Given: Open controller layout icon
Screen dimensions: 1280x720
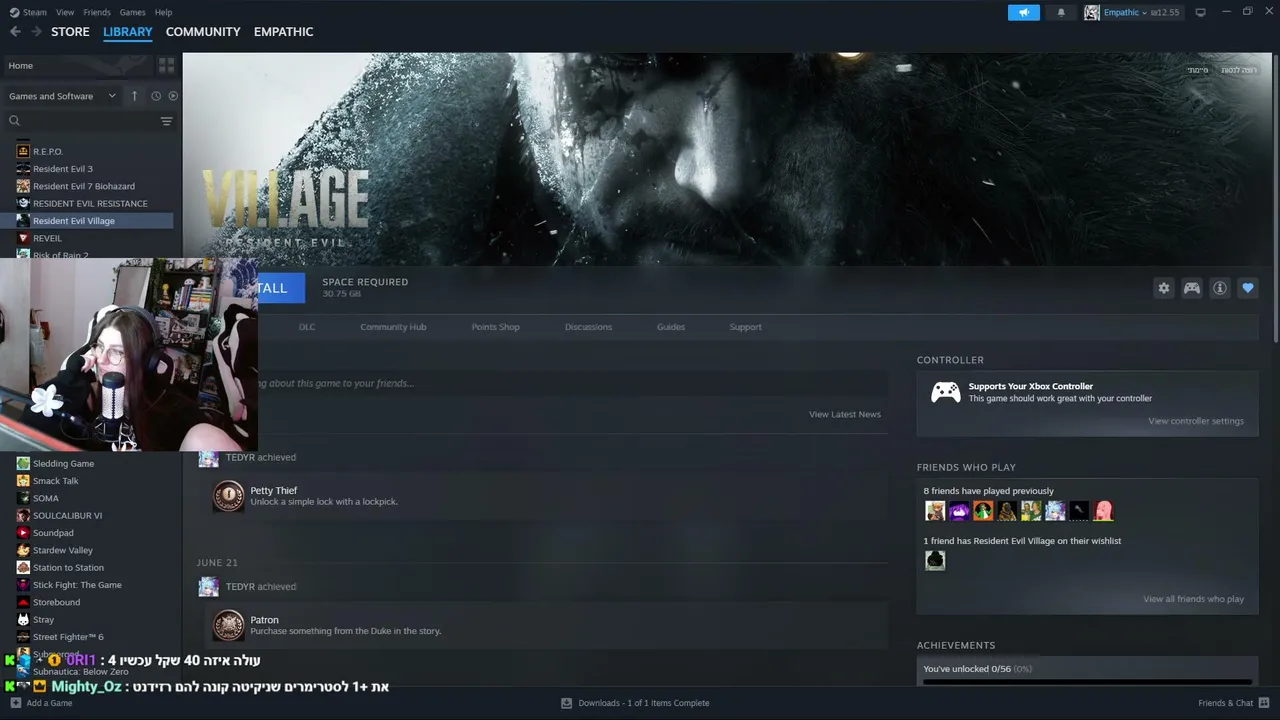Looking at the screenshot, I should tap(1192, 288).
